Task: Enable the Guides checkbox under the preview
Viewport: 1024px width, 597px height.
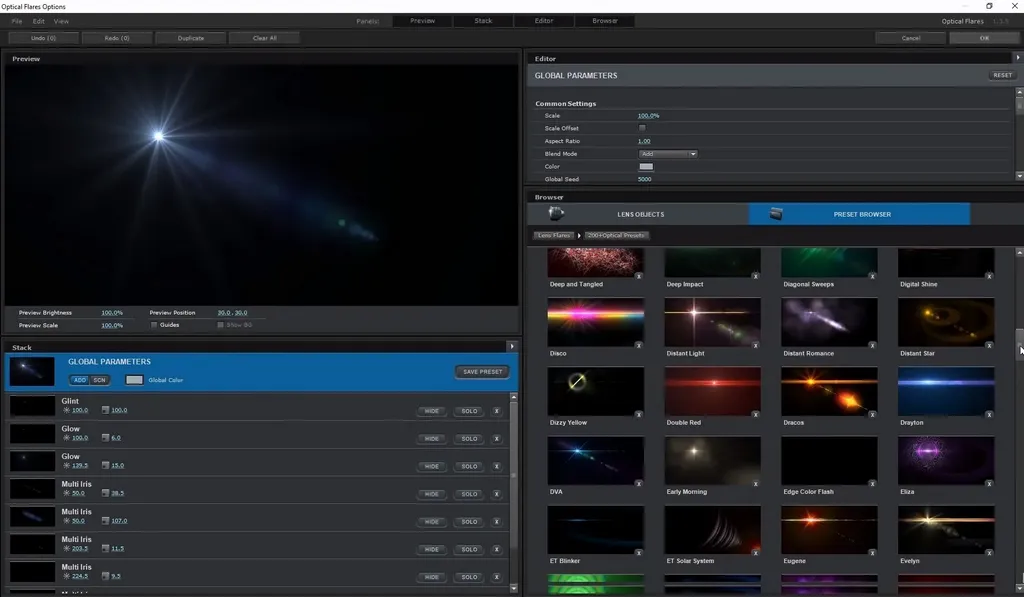Action: (154, 325)
